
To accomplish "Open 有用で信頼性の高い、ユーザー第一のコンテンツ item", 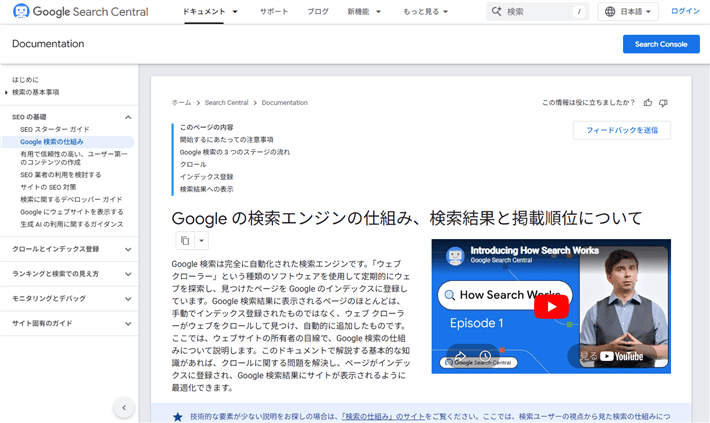I will coord(74,158).
